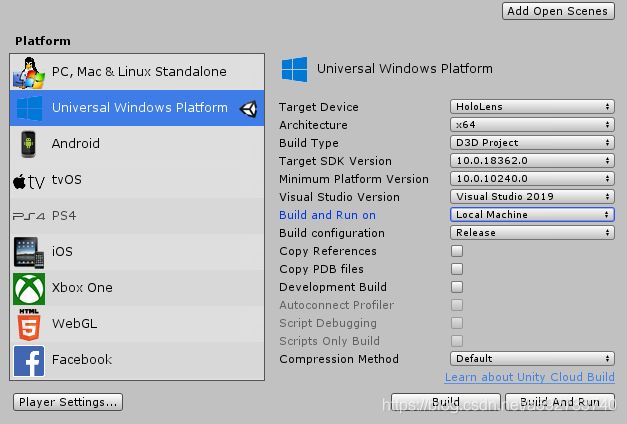Click the HTML5 WebGL icon
This screenshot has height=424, width=627.
[29, 324]
